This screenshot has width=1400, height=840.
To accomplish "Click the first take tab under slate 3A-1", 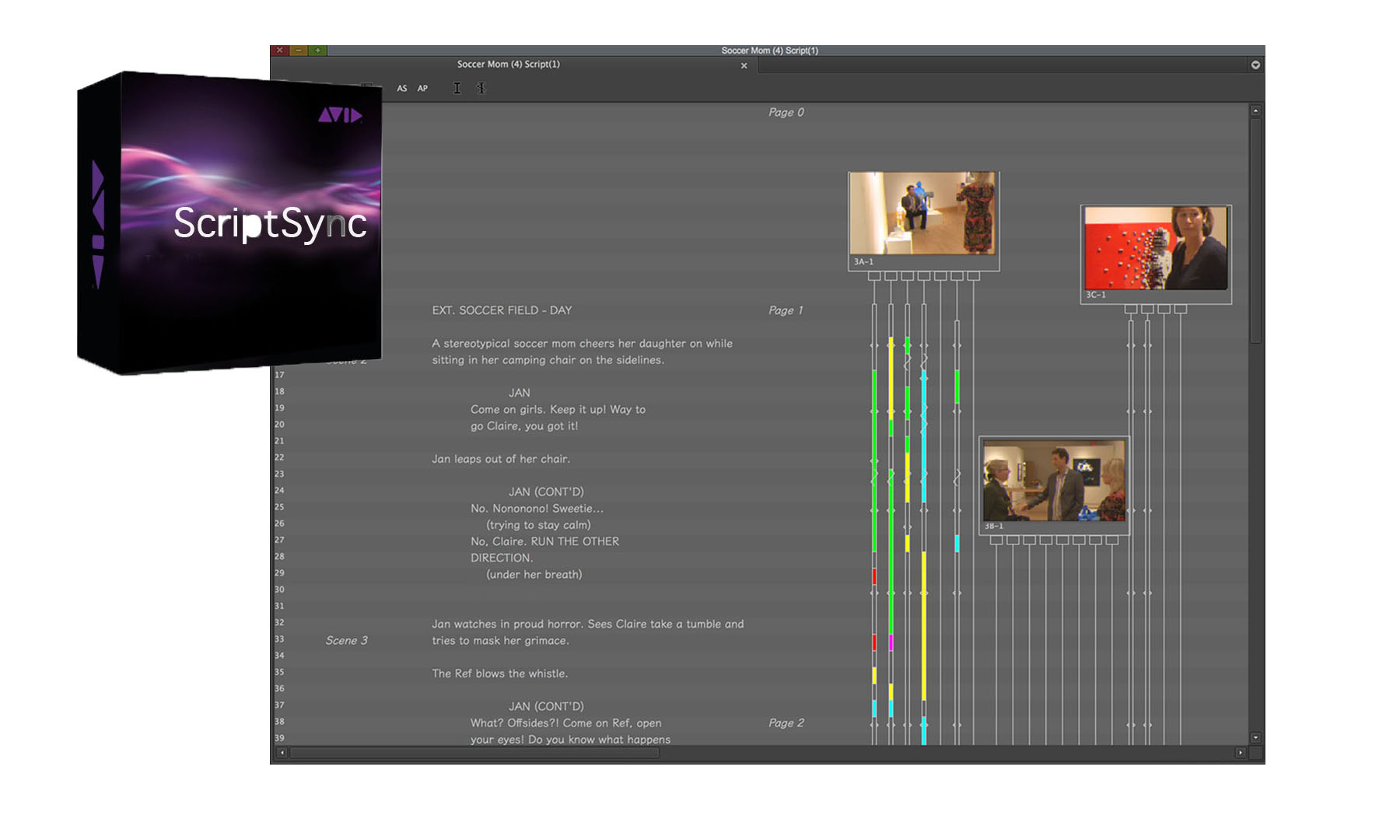I will pyautogui.click(x=874, y=276).
